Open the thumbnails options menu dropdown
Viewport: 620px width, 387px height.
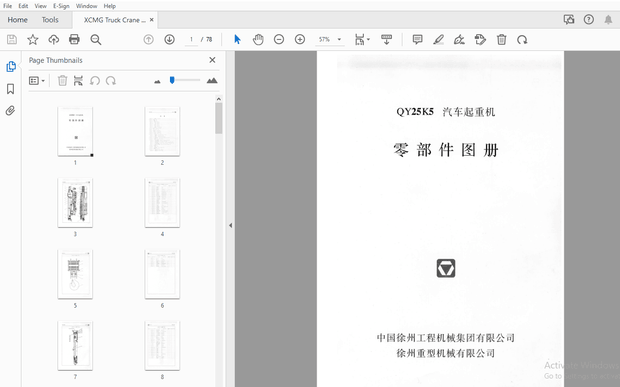37,81
